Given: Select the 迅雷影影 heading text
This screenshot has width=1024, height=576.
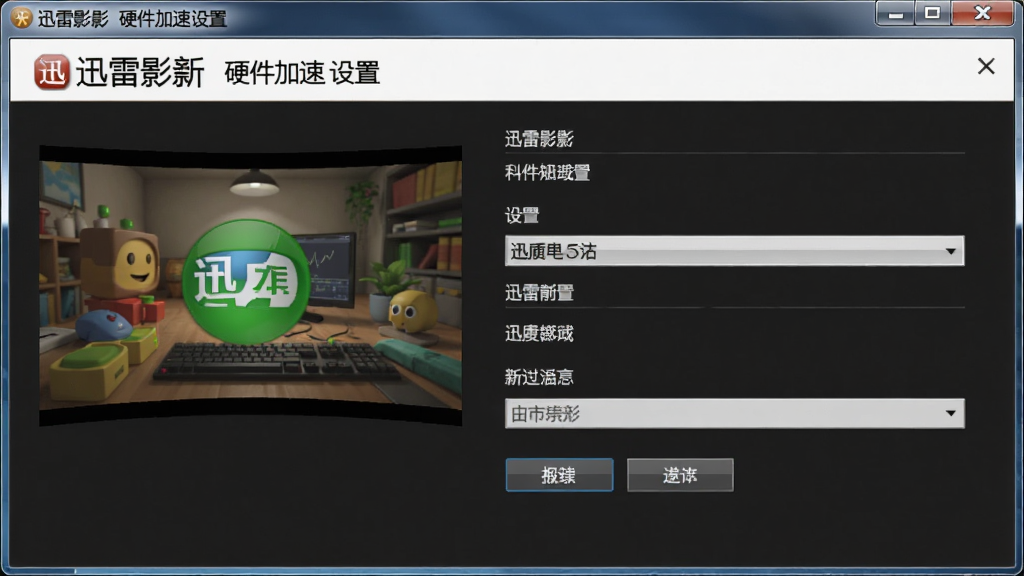Looking at the screenshot, I should pyautogui.click(x=539, y=138).
